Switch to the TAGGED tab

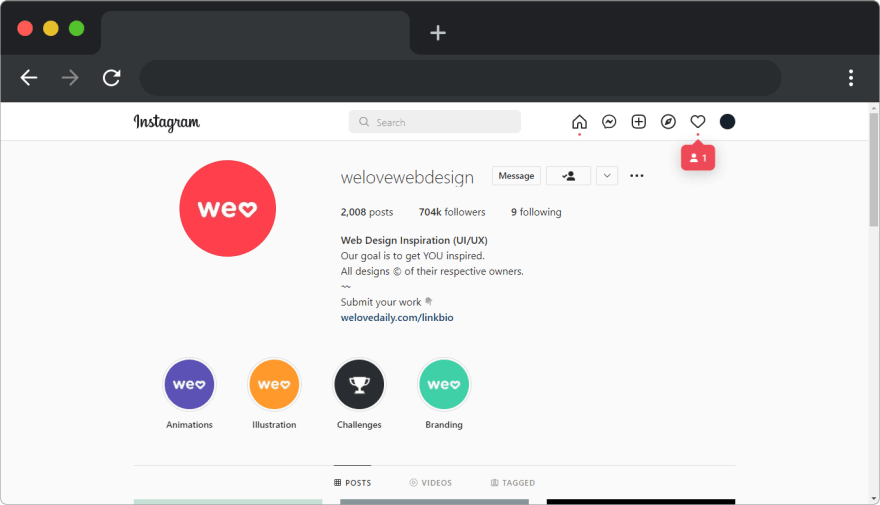[x=512, y=483]
